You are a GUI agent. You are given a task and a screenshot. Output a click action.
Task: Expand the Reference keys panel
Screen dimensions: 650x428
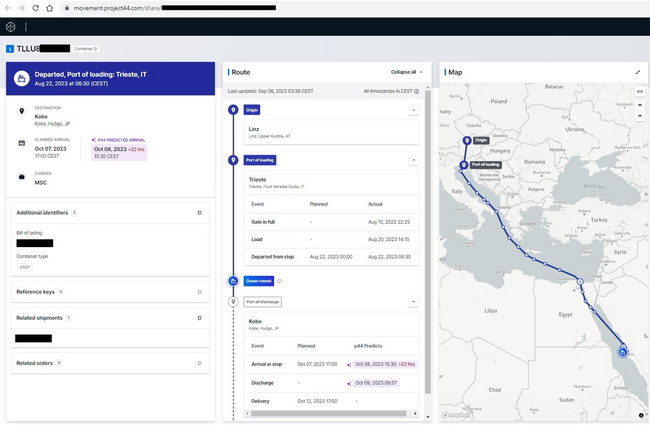[199, 292]
